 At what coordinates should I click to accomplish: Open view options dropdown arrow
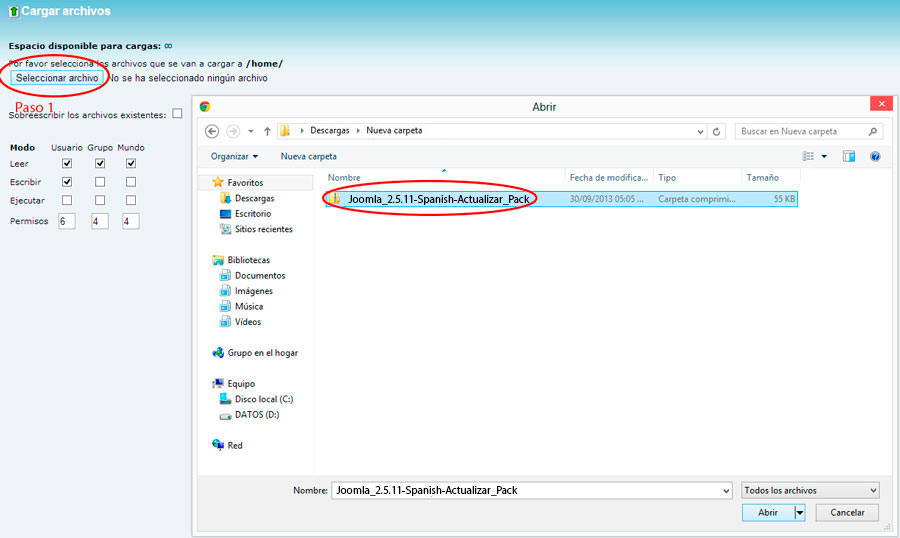coord(824,157)
